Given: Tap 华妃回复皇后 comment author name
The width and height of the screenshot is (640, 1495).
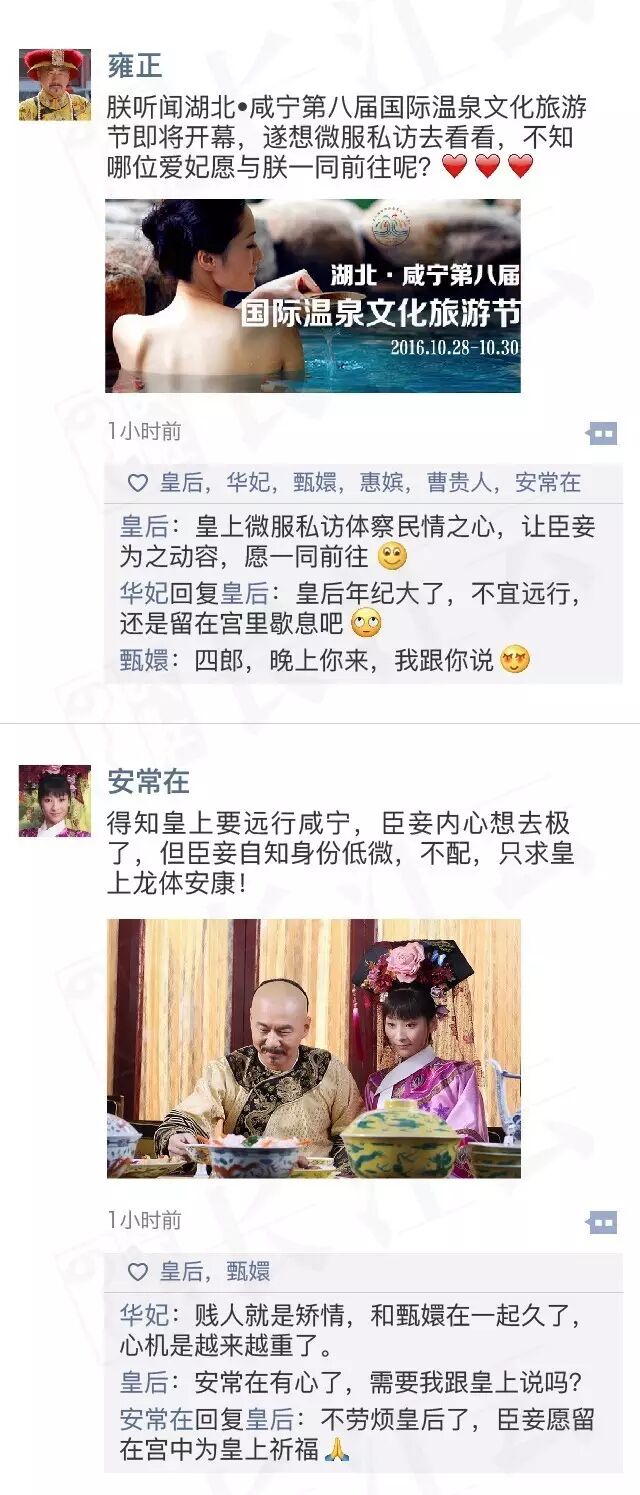Looking at the screenshot, I should [144, 593].
